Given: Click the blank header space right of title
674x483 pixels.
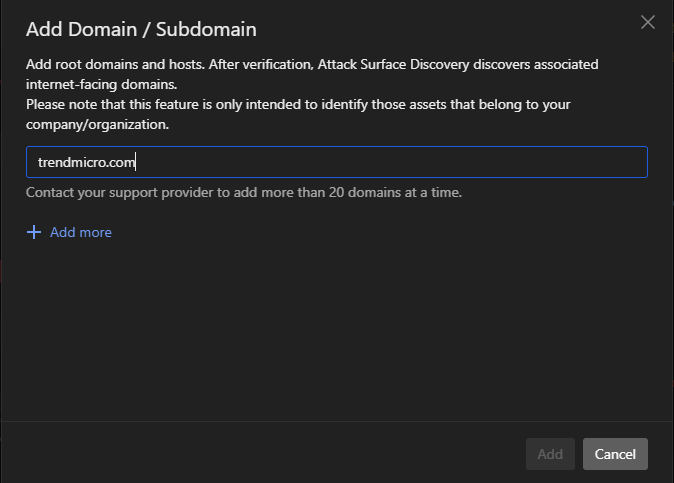Looking at the screenshot, I should [x=450, y=27].
